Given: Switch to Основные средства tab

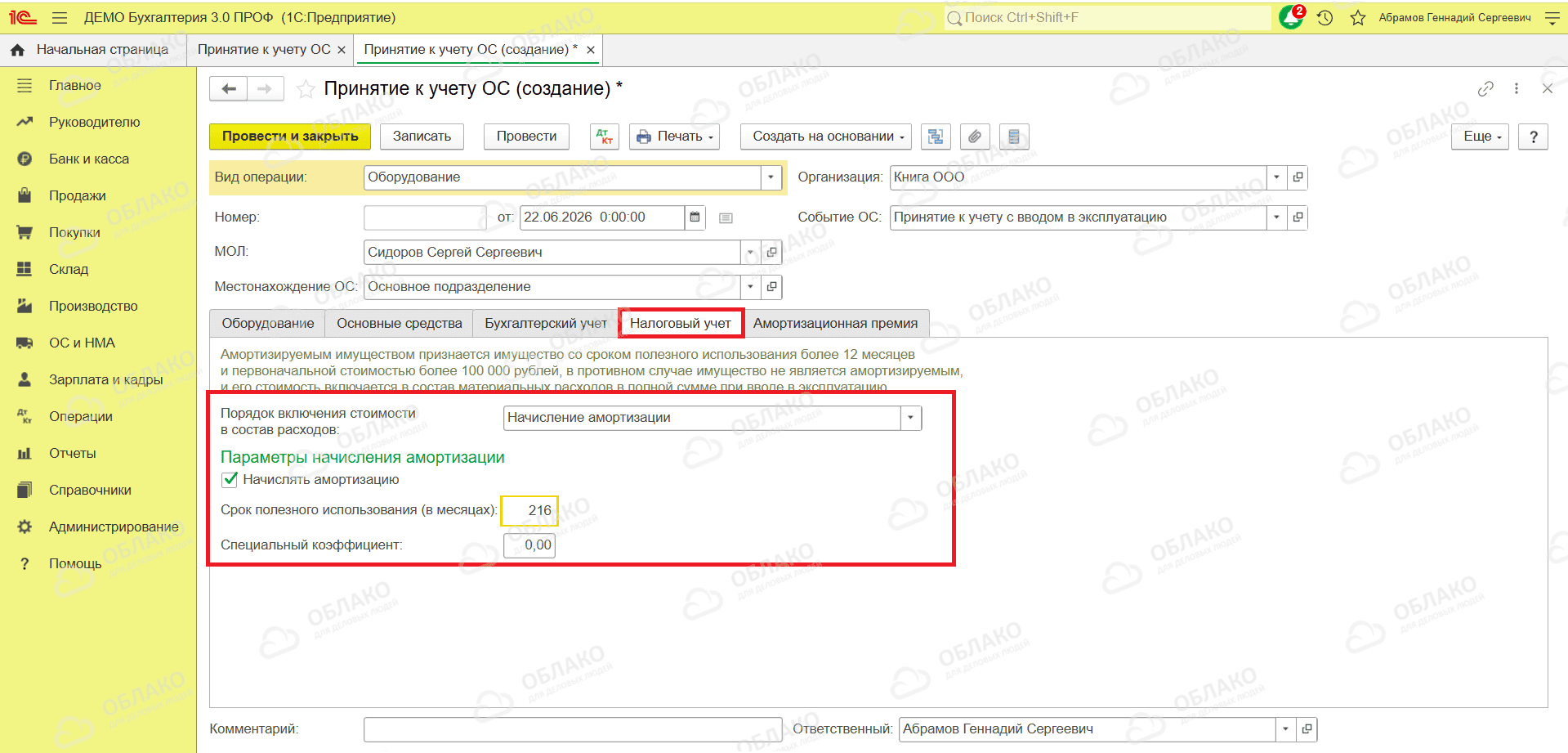Looking at the screenshot, I should [x=400, y=324].
